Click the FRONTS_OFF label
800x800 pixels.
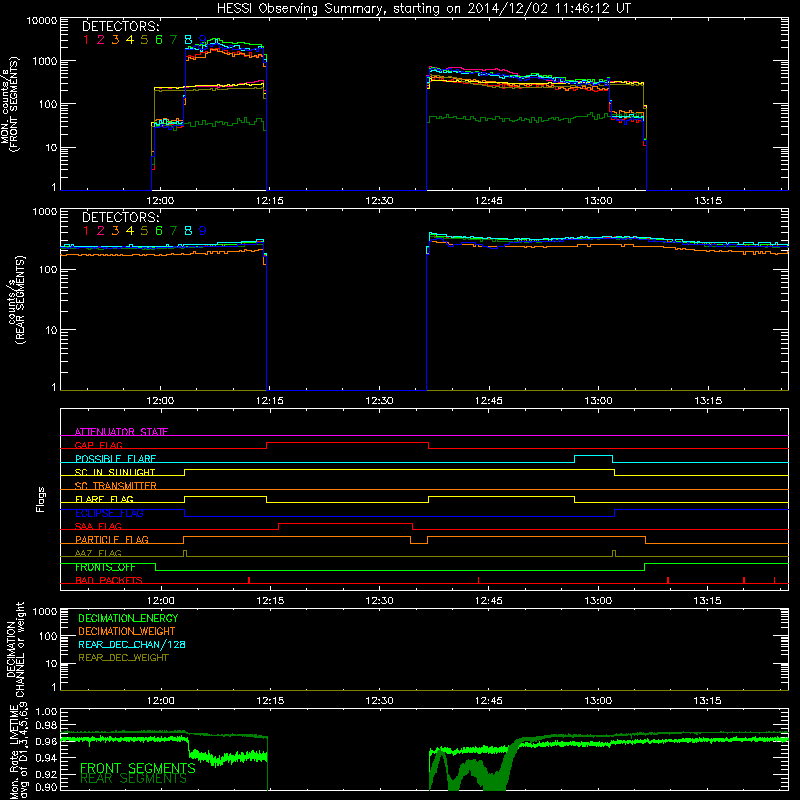pyautogui.click(x=105, y=567)
